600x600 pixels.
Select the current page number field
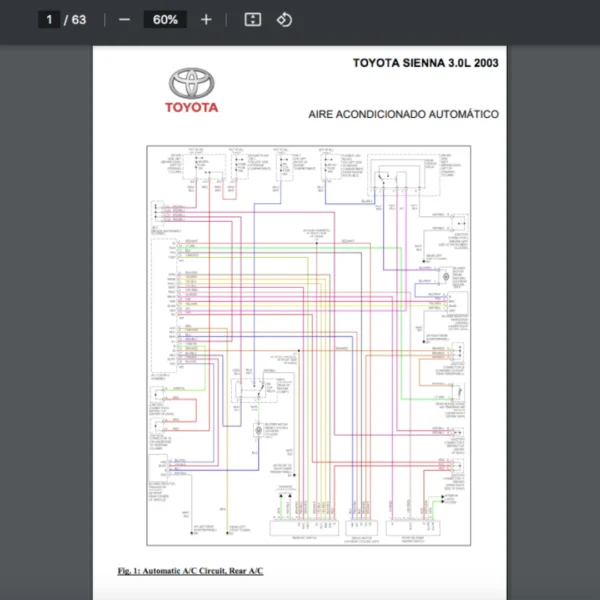click(49, 20)
